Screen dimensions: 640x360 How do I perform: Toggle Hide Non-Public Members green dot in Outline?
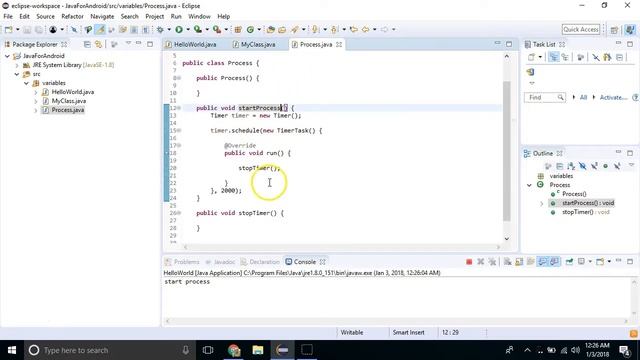click(606, 166)
